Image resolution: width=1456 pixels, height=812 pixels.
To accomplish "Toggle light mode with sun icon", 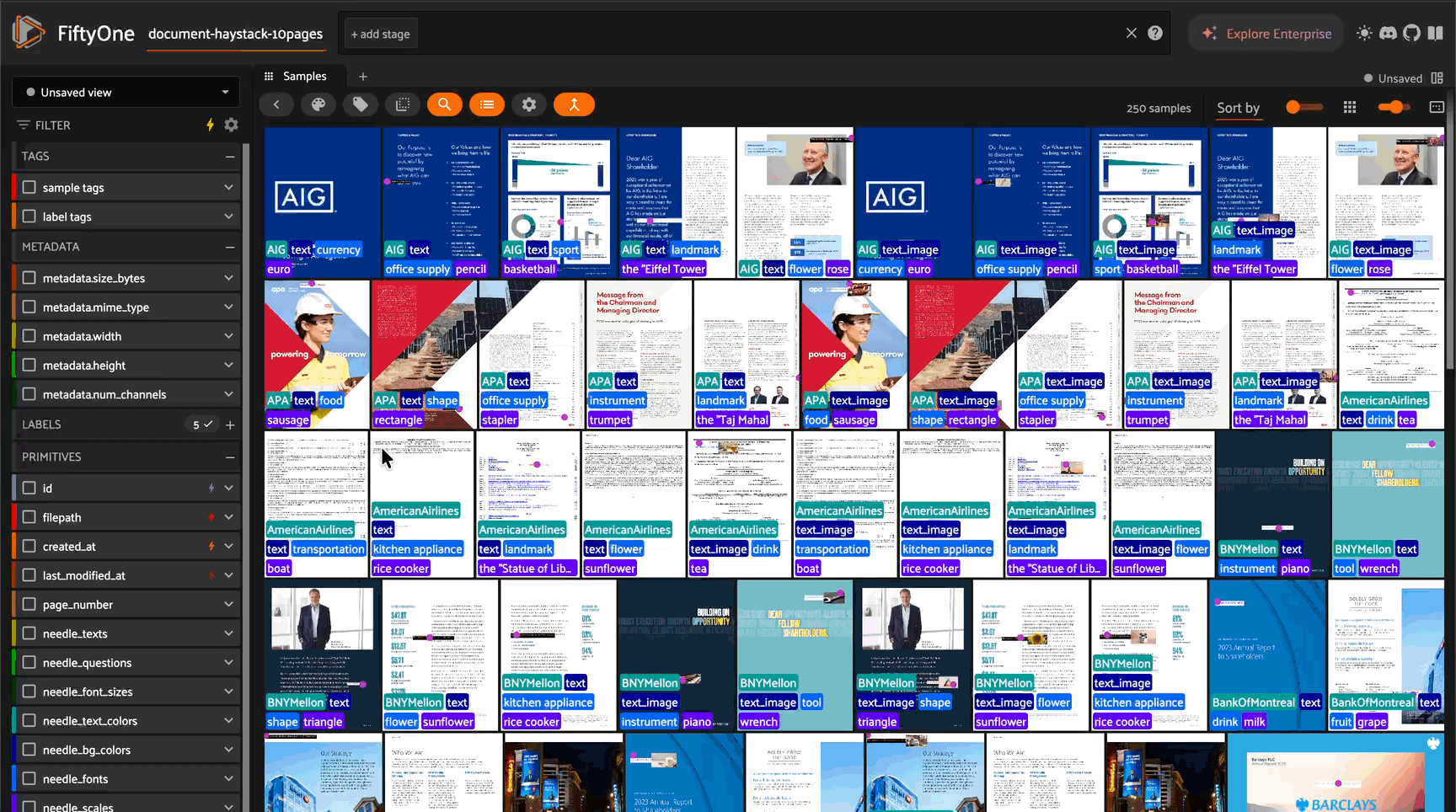I will pos(1364,34).
